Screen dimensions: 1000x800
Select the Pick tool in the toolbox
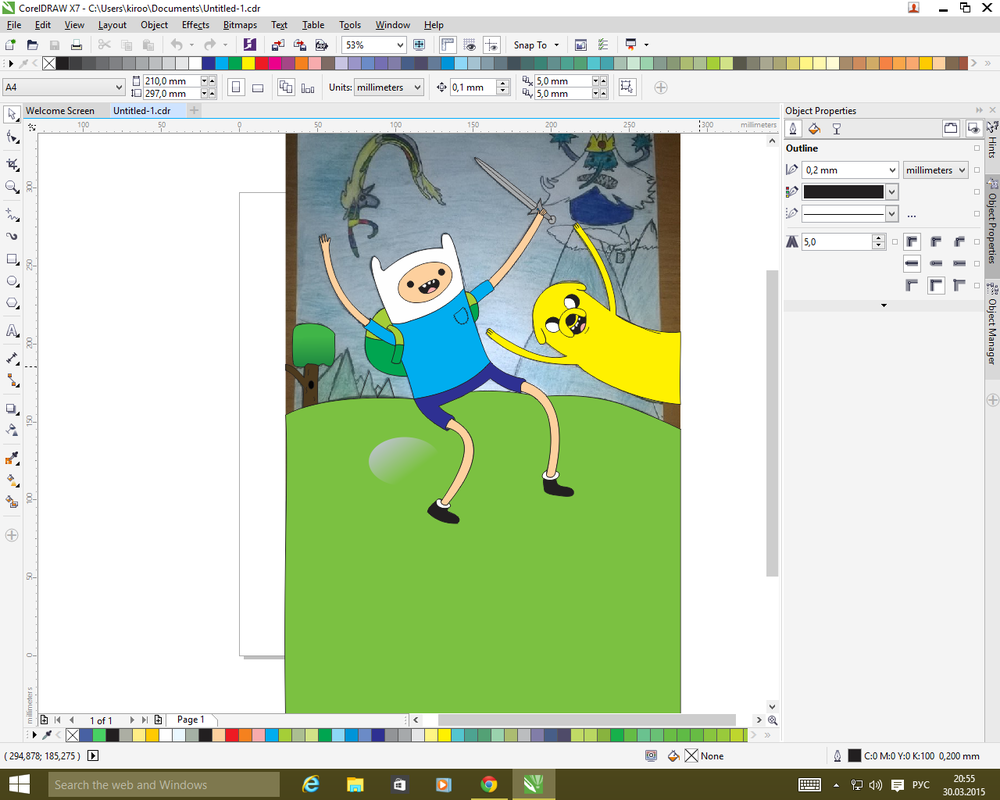click(11, 114)
